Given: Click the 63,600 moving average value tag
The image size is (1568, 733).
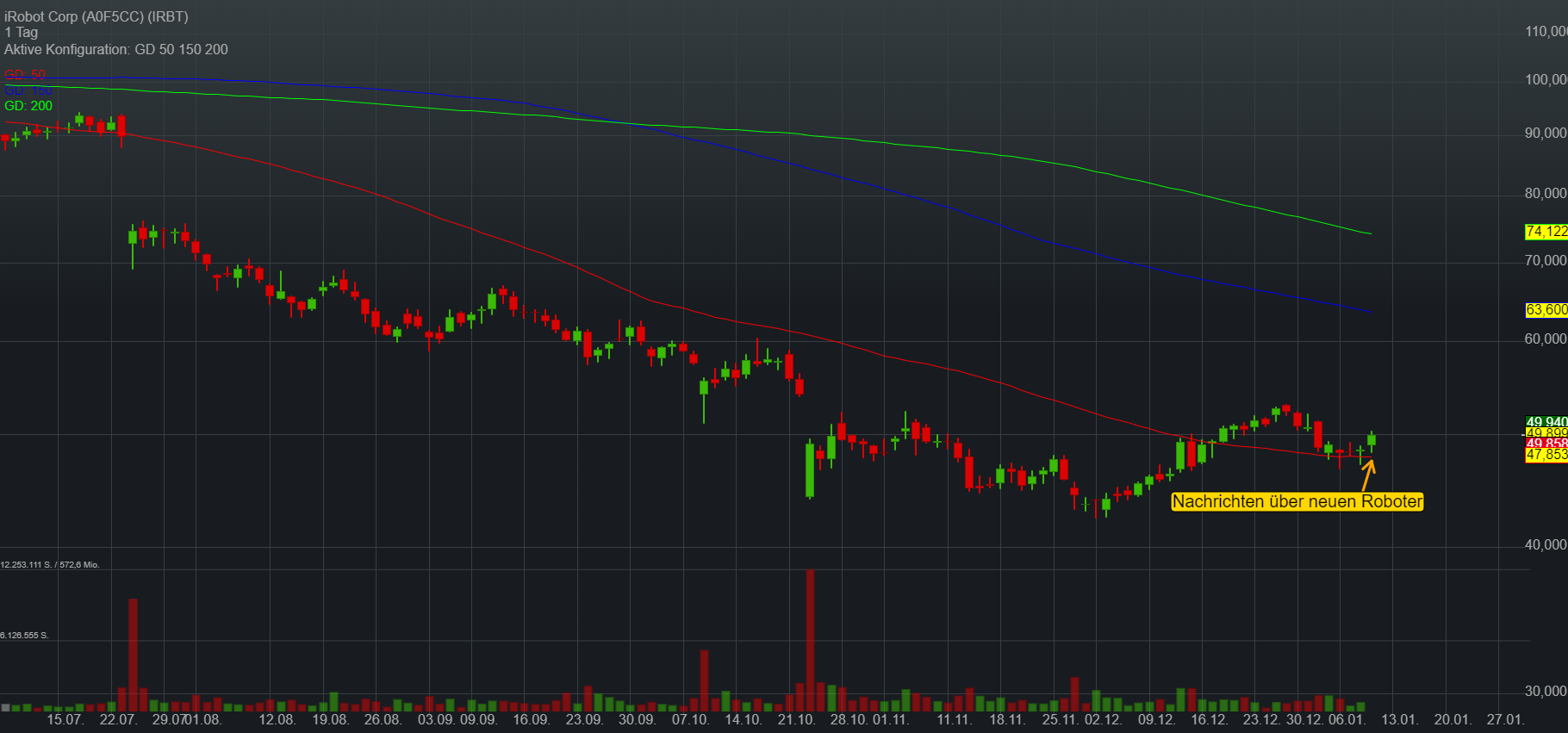Looking at the screenshot, I should pos(1546,310).
